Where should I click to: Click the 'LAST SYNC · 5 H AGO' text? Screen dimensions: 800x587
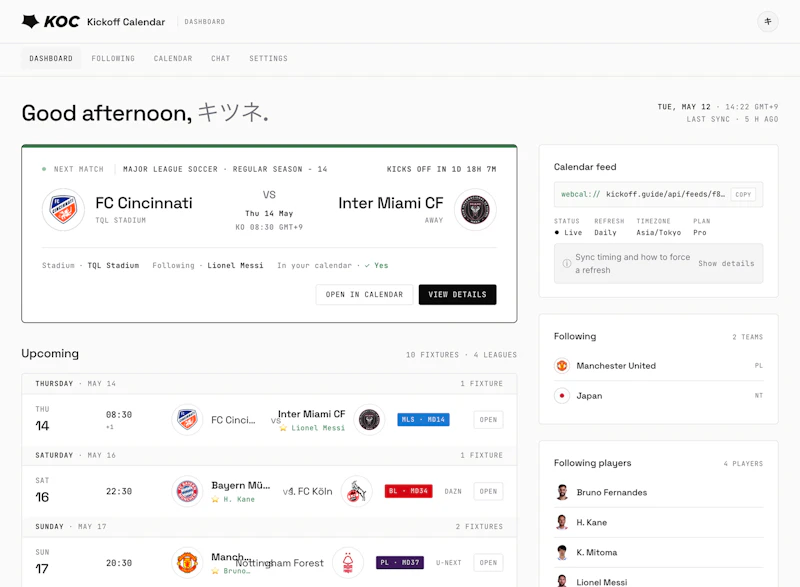coord(732,119)
